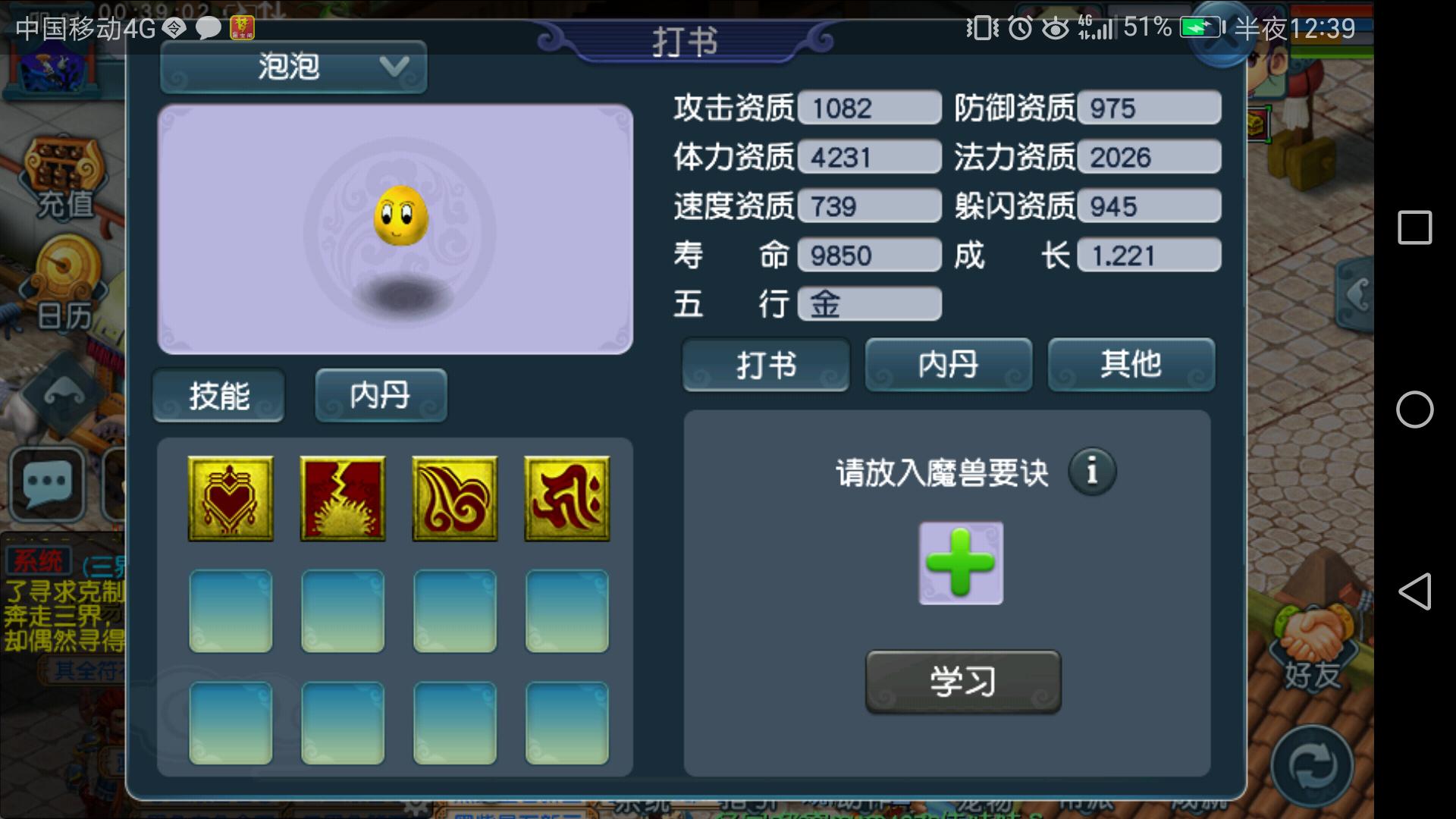Viewport: 1456px width, 819px height.
Task: Open the 充值 recharge icon
Action: (64, 178)
